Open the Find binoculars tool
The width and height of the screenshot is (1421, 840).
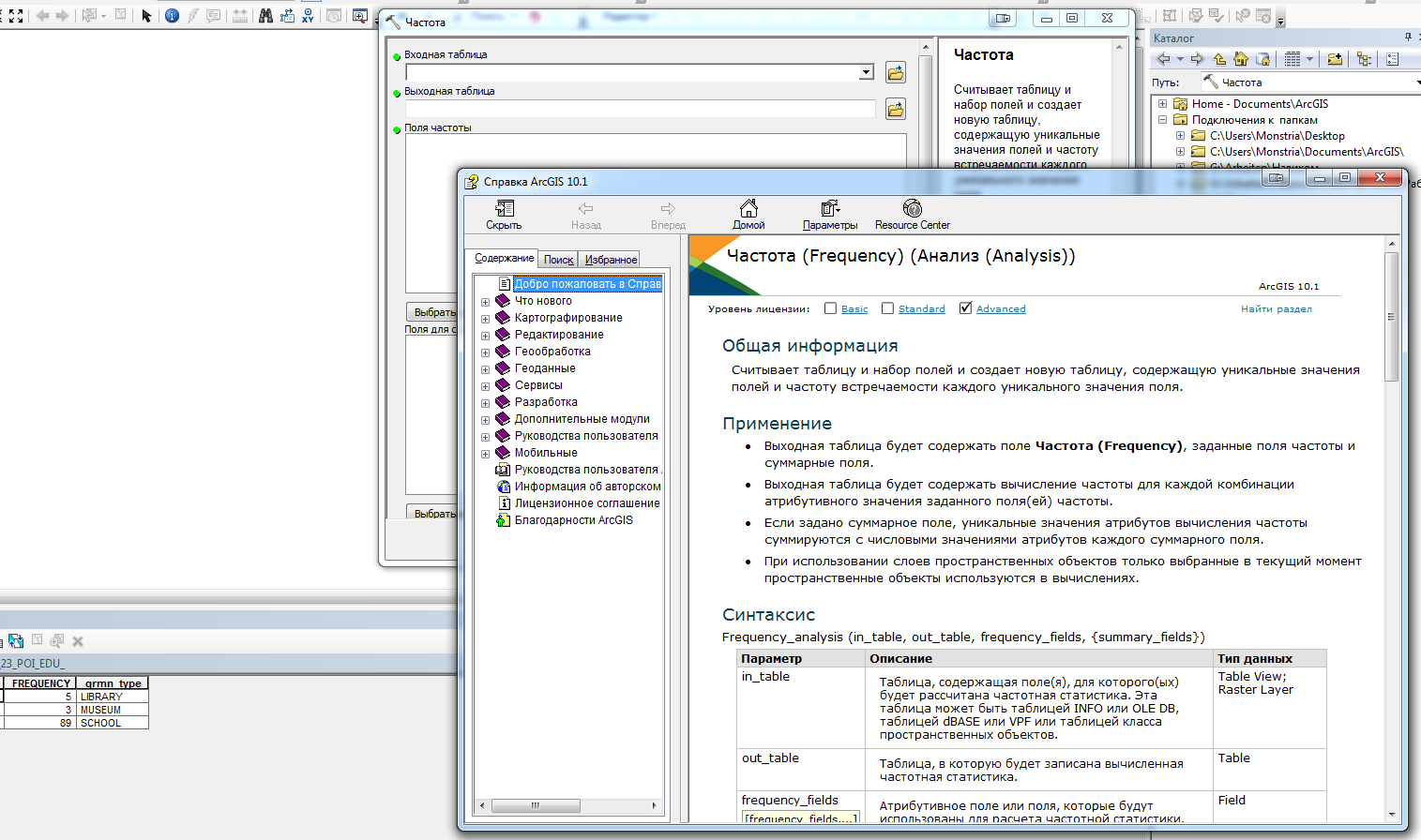point(265,16)
